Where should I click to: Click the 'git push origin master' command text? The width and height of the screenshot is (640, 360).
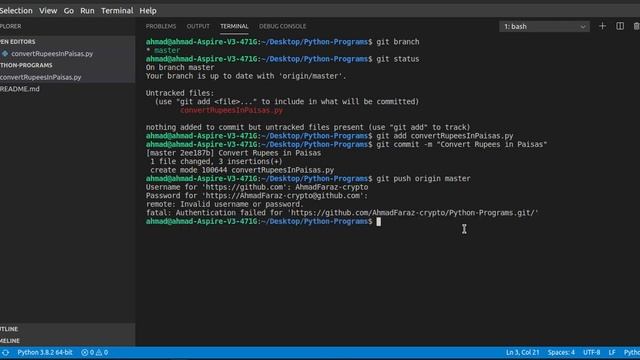pos(423,179)
